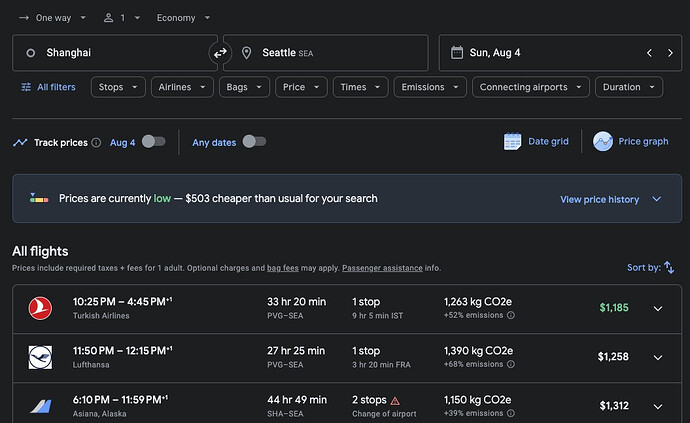Expand Turkish Airlines flight details
This screenshot has height=423, width=690.
(657, 308)
